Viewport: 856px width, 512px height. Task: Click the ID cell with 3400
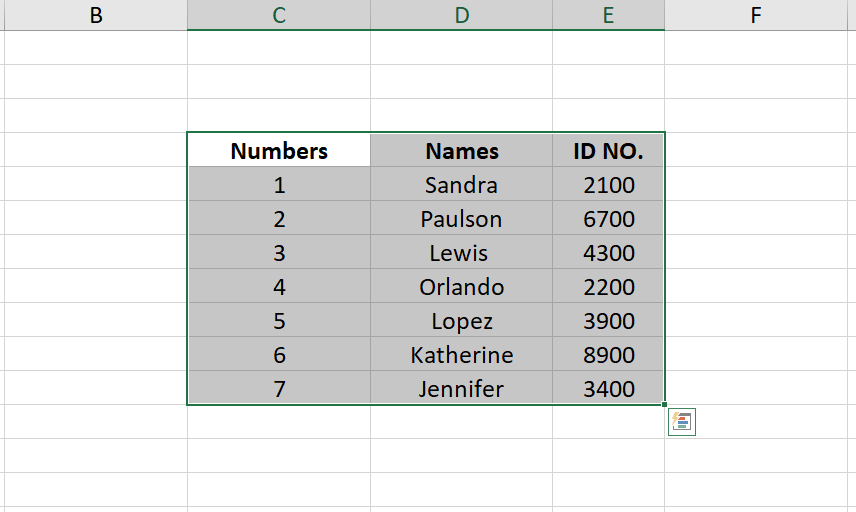click(x=608, y=388)
